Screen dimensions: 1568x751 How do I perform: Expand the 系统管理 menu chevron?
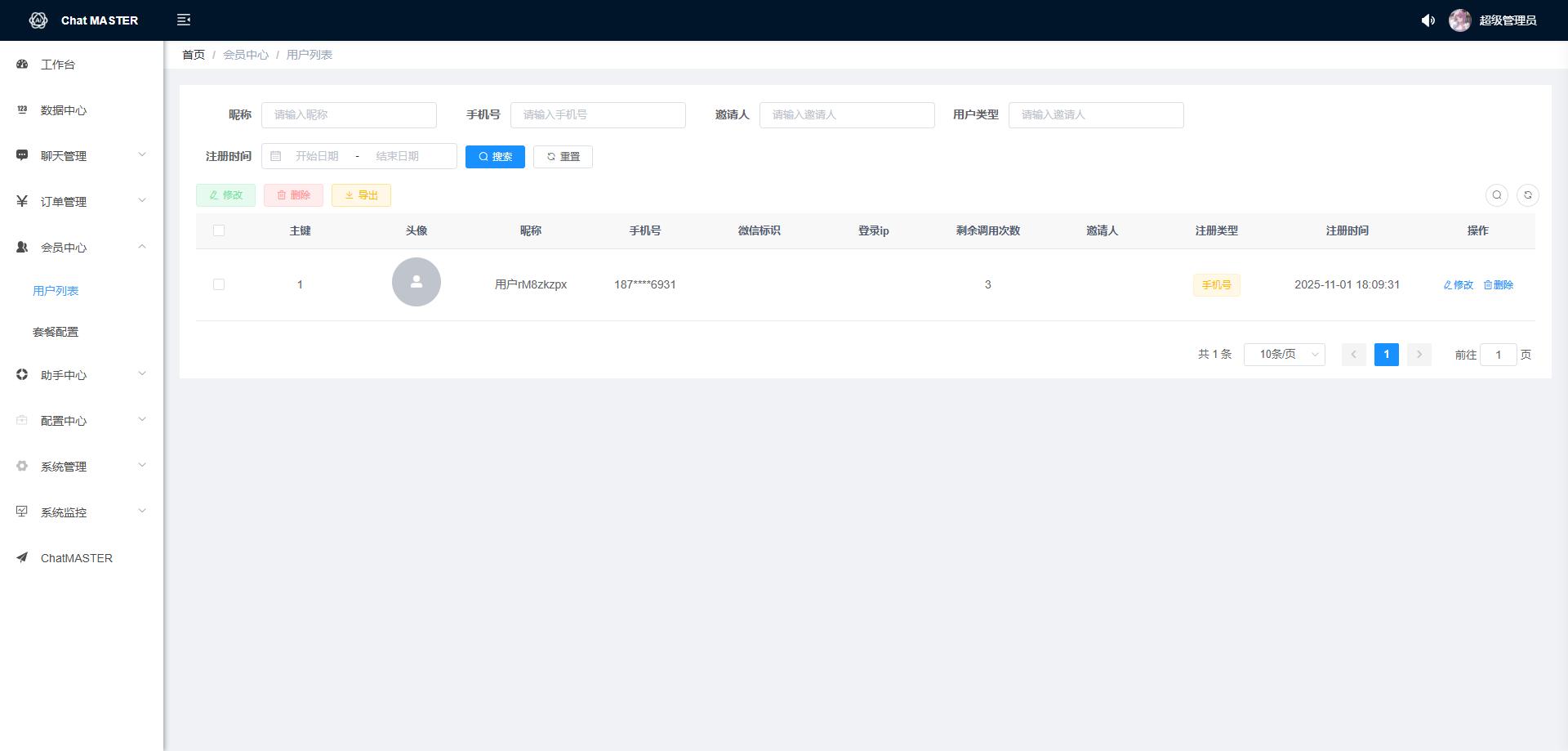pos(142,465)
